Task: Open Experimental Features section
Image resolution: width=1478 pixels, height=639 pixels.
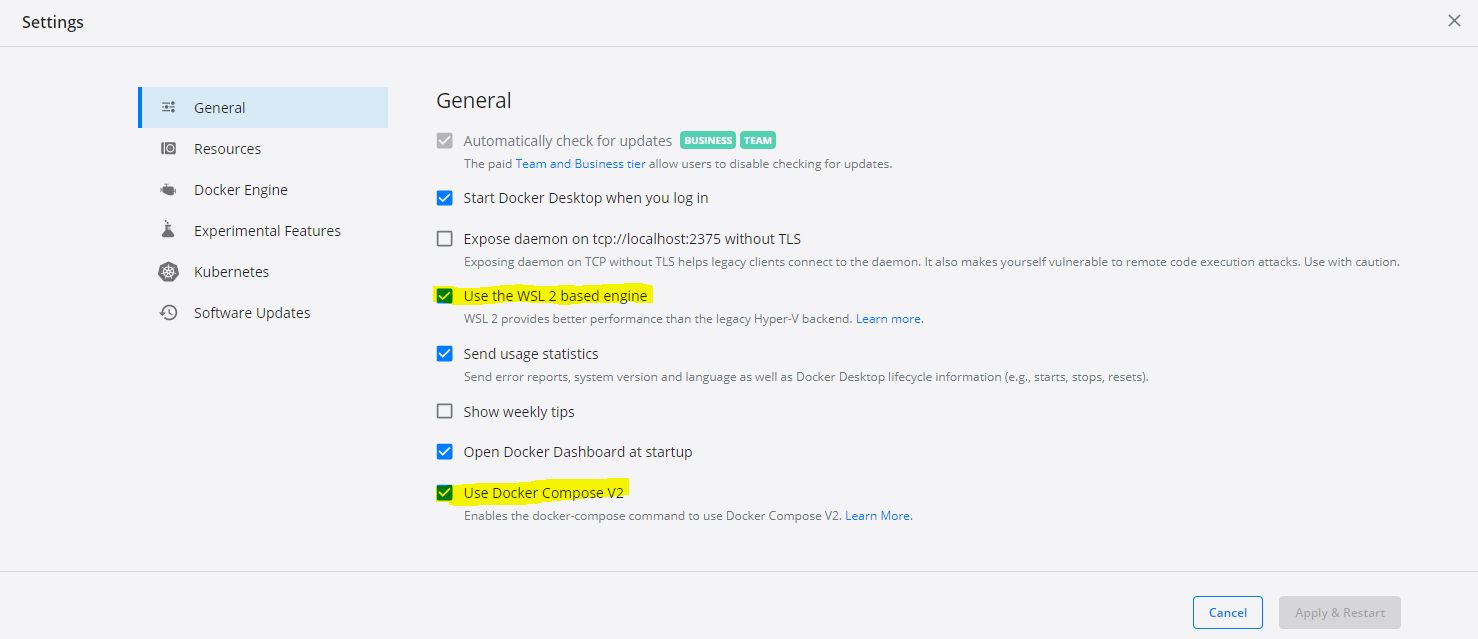Action: coord(263,230)
